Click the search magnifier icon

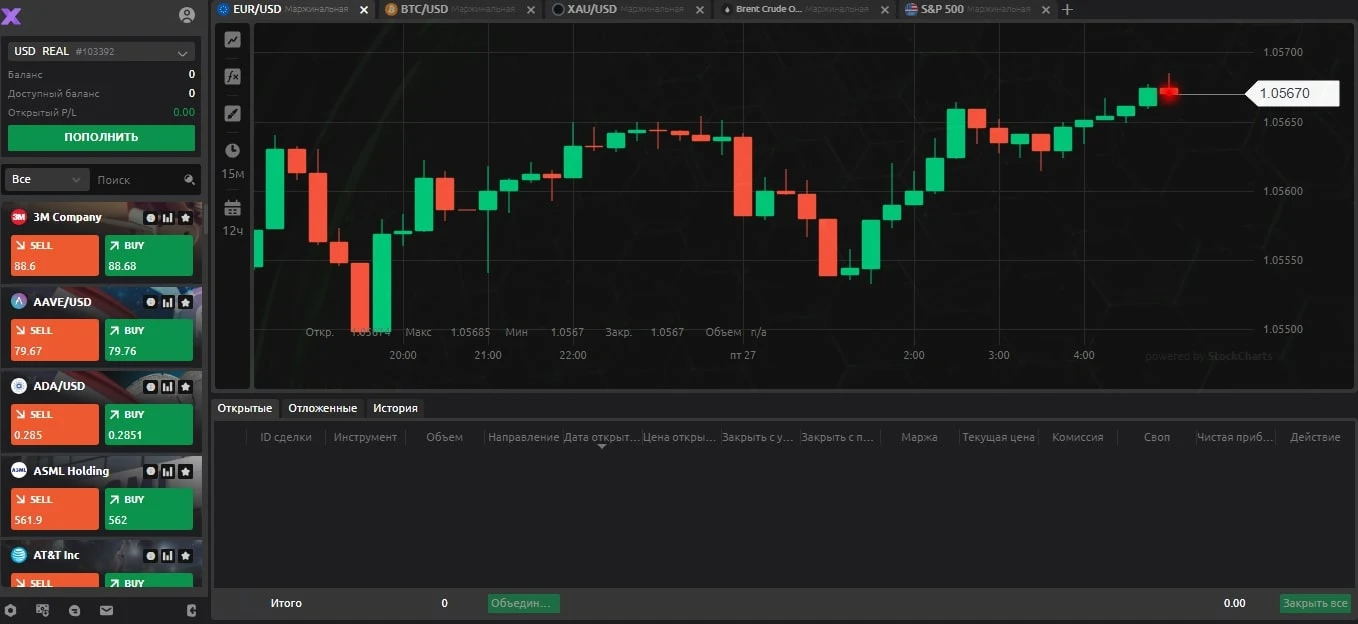tap(190, 180)
